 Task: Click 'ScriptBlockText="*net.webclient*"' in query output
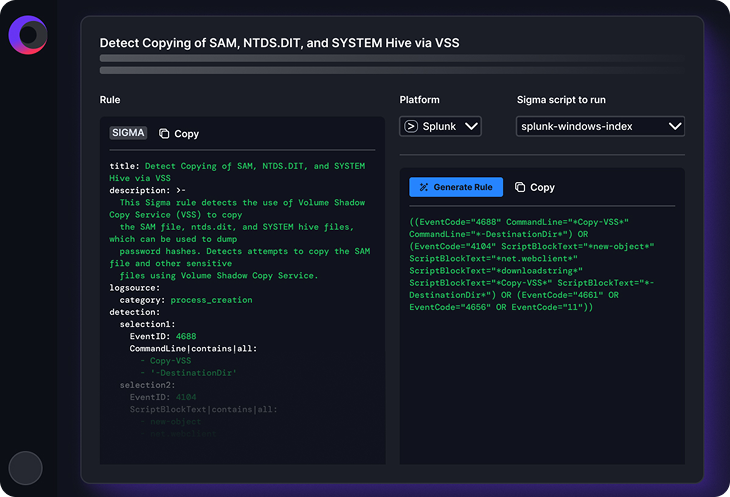point(493,258)
